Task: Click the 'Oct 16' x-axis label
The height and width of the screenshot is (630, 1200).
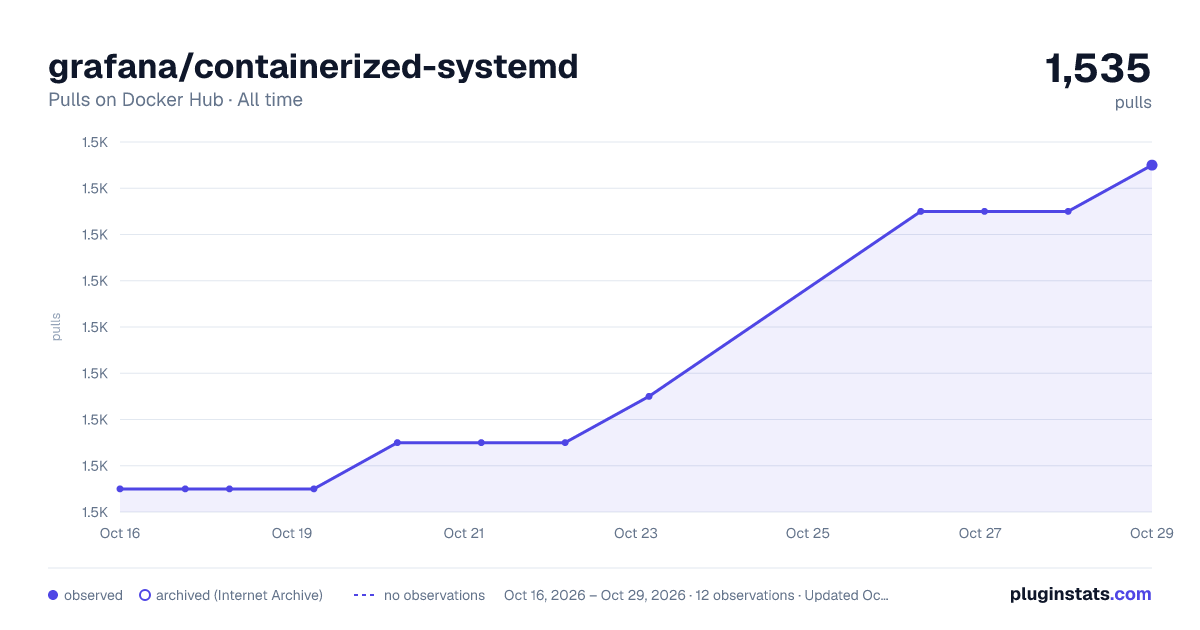Action: coord(120,533)
